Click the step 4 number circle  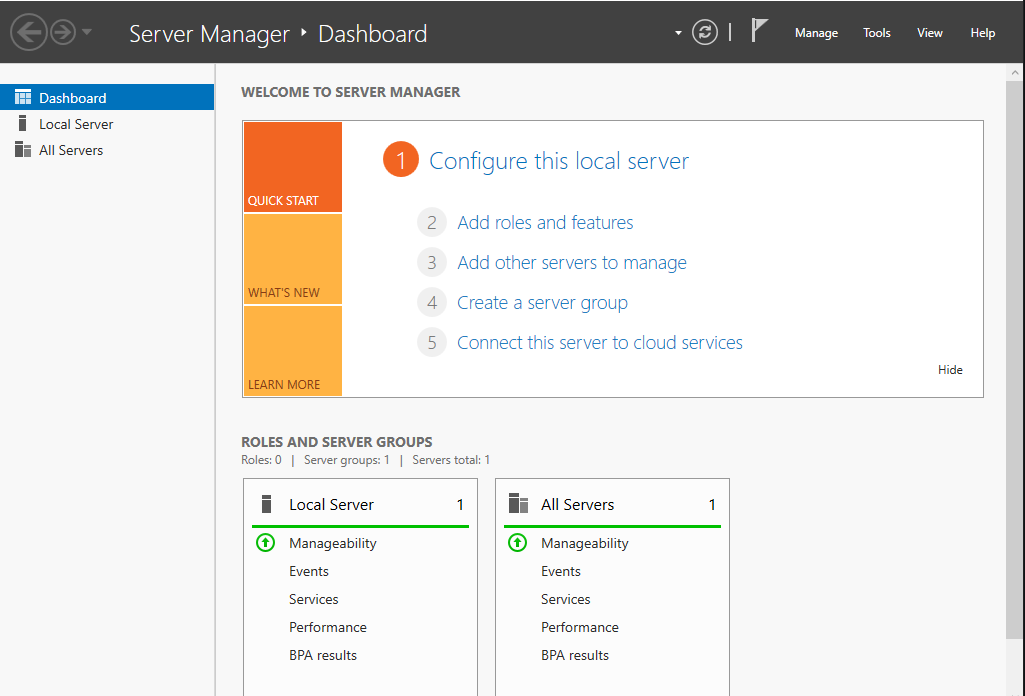(x=432, y=303)
